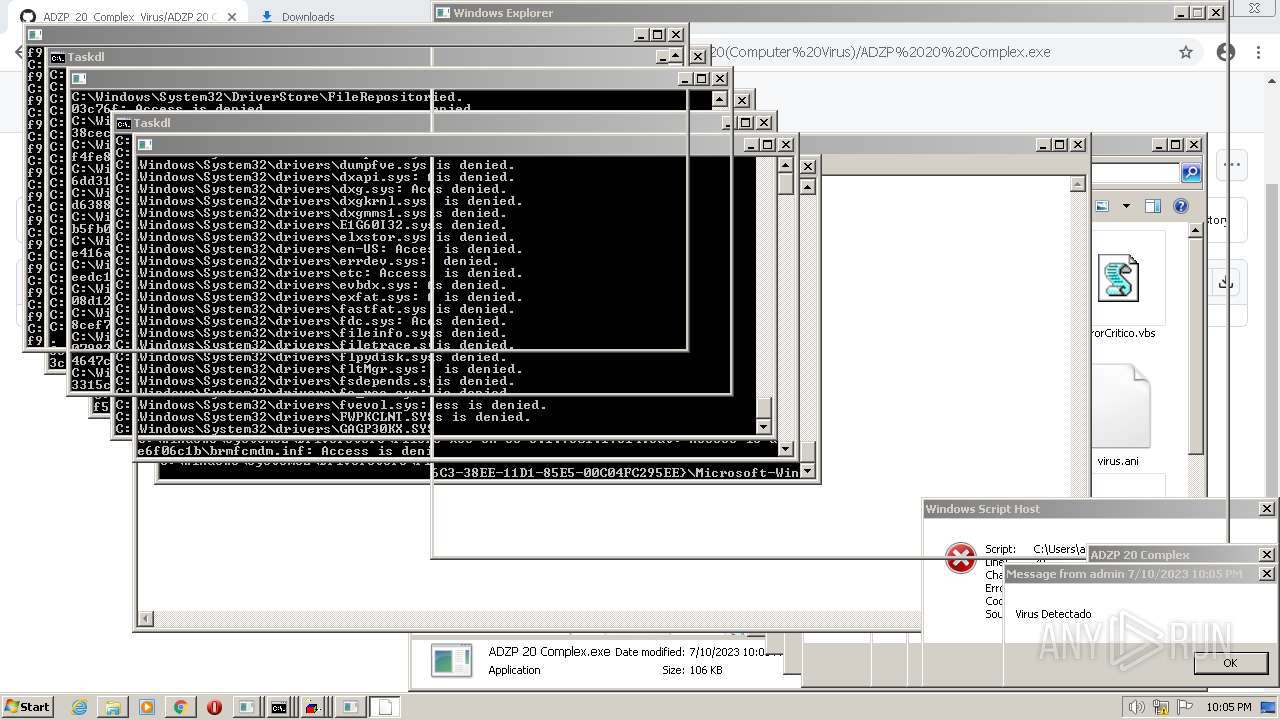Open GitHub more options ellipsis button
The height and width of the screenshot is (720, 1280).
tap(1232, 165)
